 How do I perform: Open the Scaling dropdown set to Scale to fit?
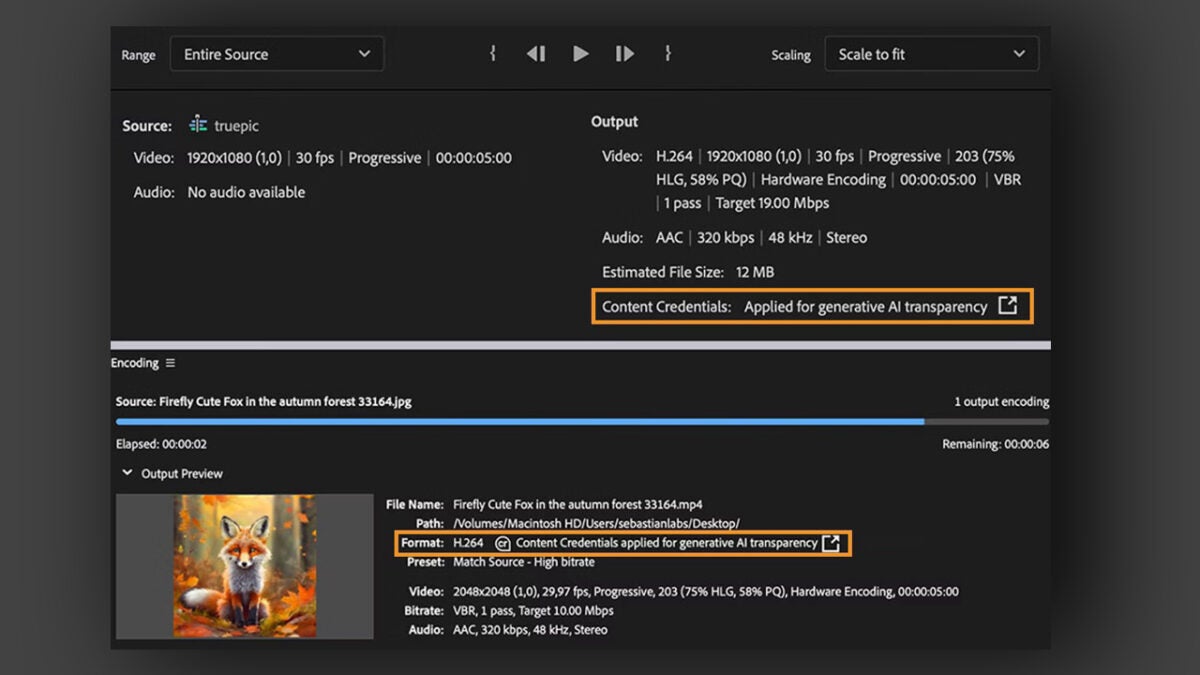pos(931,55)
